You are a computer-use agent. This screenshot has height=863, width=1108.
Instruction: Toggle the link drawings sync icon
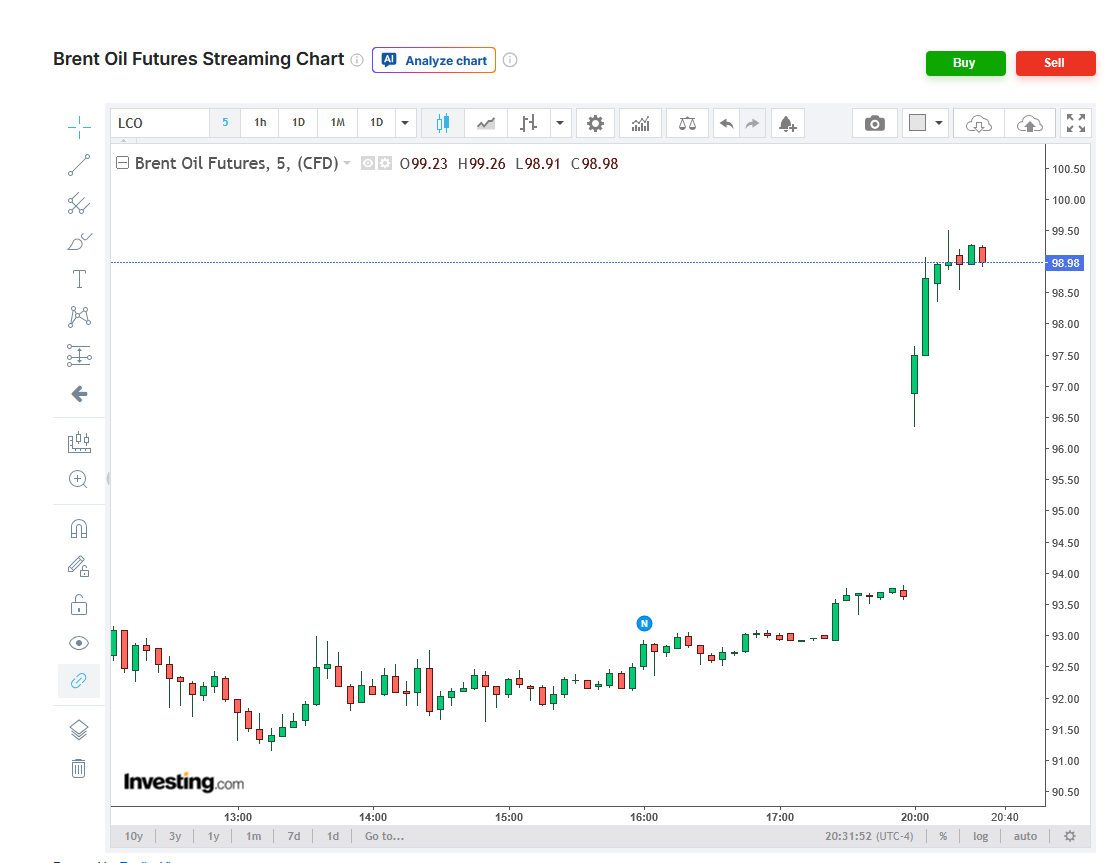coord(78,681)
